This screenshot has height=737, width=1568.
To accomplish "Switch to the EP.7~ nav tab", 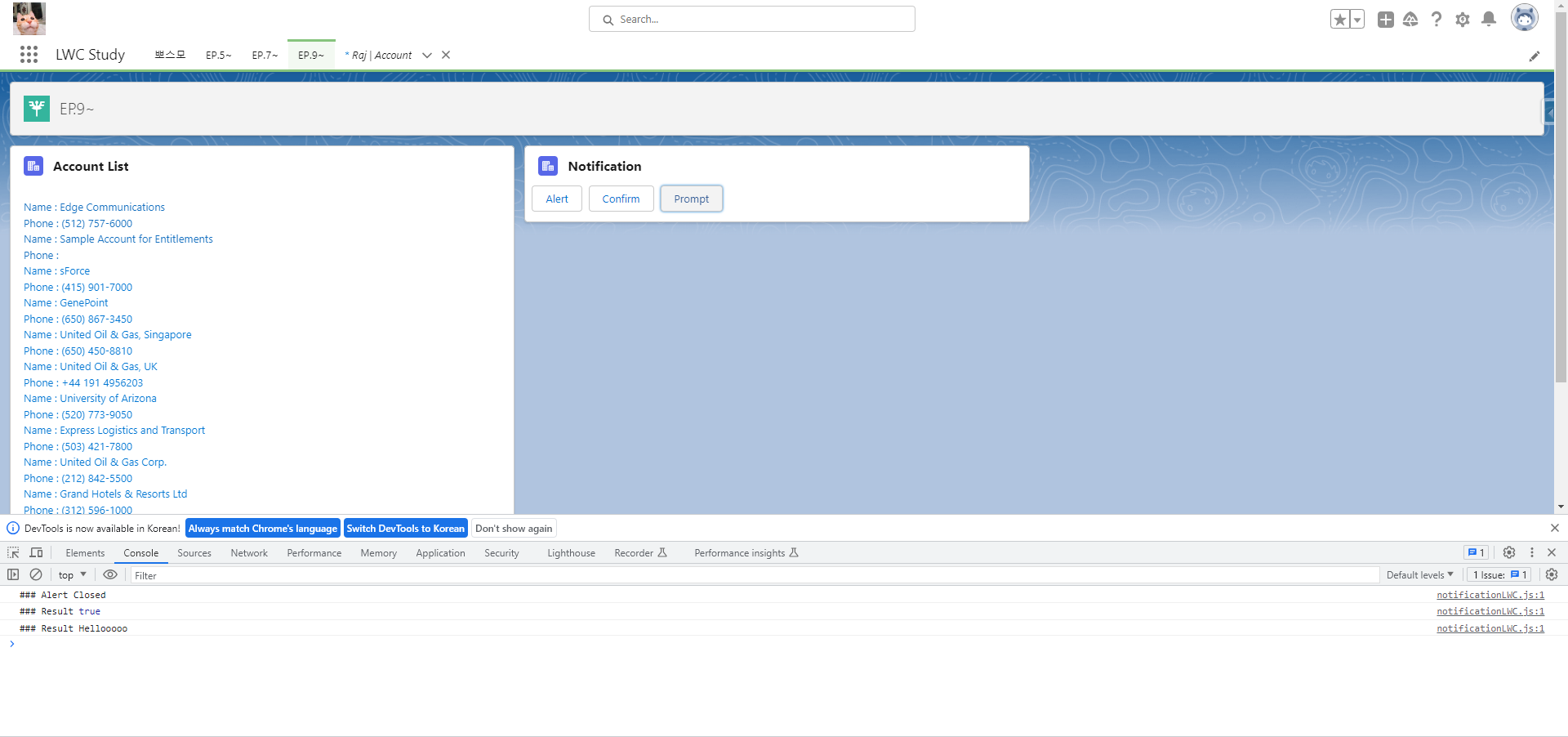I will pos(265,55).
